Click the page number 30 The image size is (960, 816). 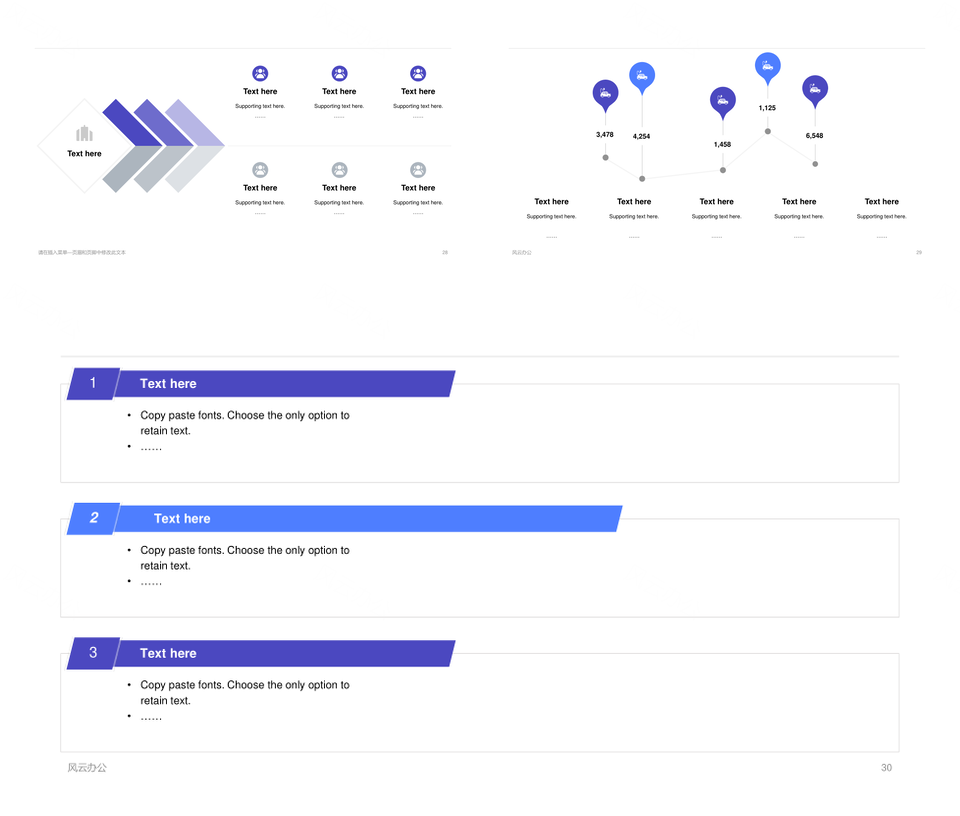[x=886, y=768]
